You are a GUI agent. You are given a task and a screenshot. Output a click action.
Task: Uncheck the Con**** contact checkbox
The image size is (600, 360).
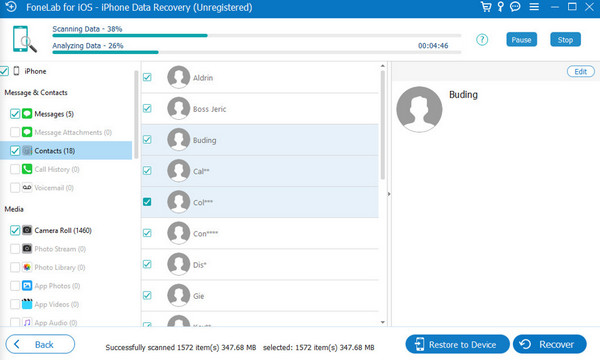point(147,233)
